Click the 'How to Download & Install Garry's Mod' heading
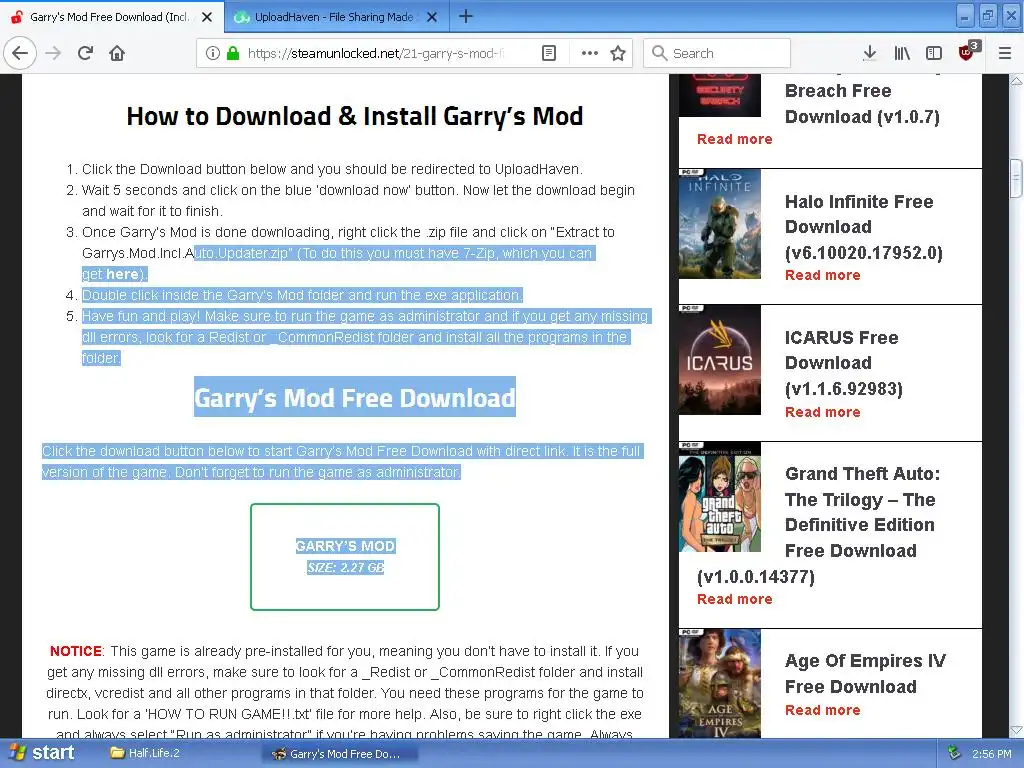 [x=355, y=116]
